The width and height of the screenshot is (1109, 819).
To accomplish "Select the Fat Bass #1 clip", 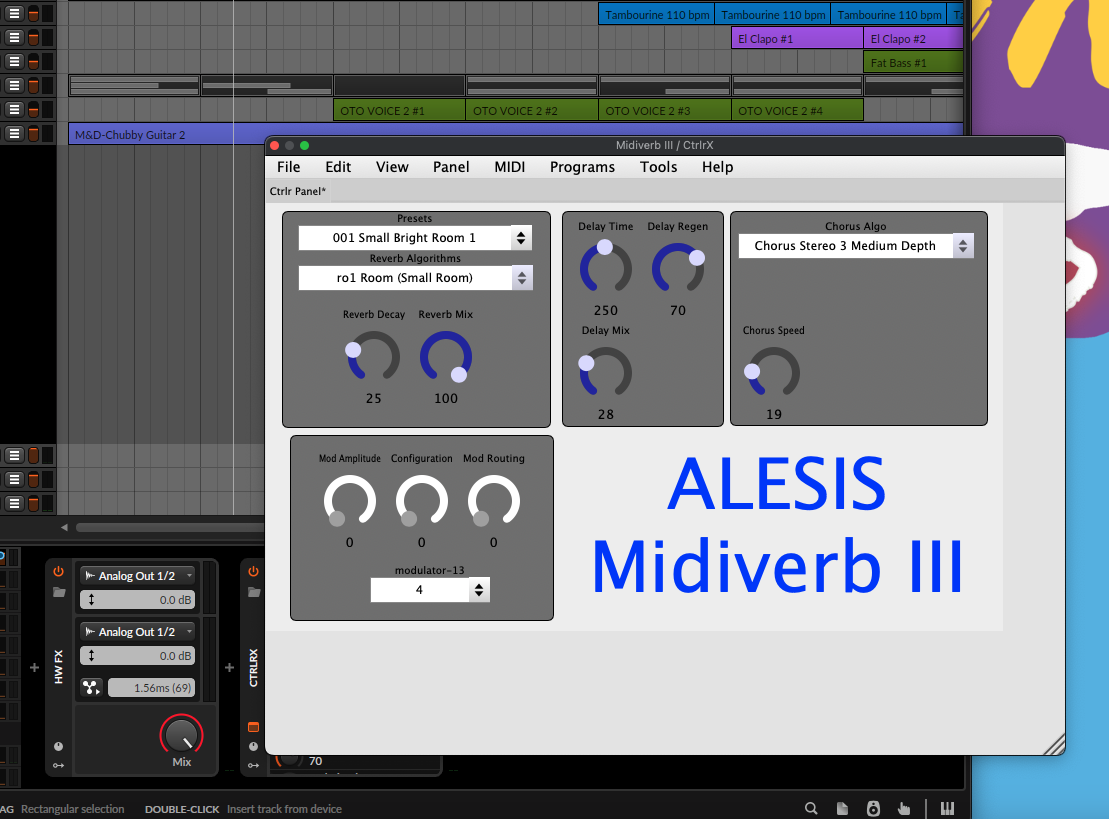I will point(913,62).
